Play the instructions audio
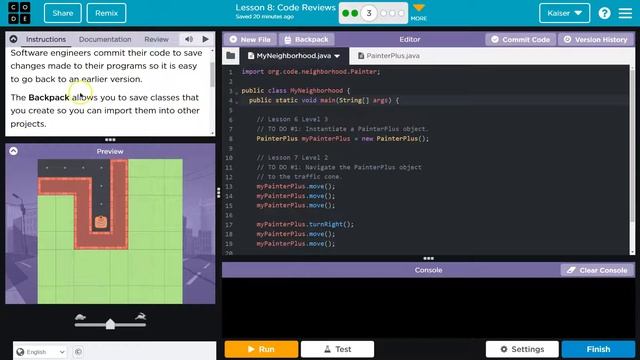The image size is (640, 360). [205, 39]
